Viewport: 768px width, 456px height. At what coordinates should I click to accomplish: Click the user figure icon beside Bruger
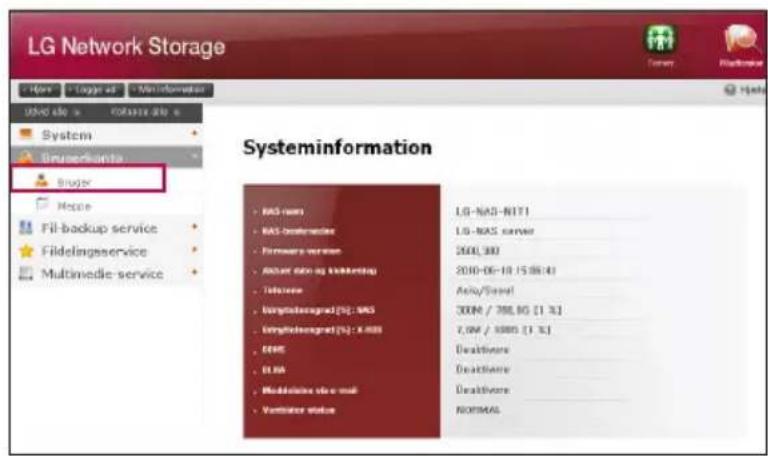[42, 180]
